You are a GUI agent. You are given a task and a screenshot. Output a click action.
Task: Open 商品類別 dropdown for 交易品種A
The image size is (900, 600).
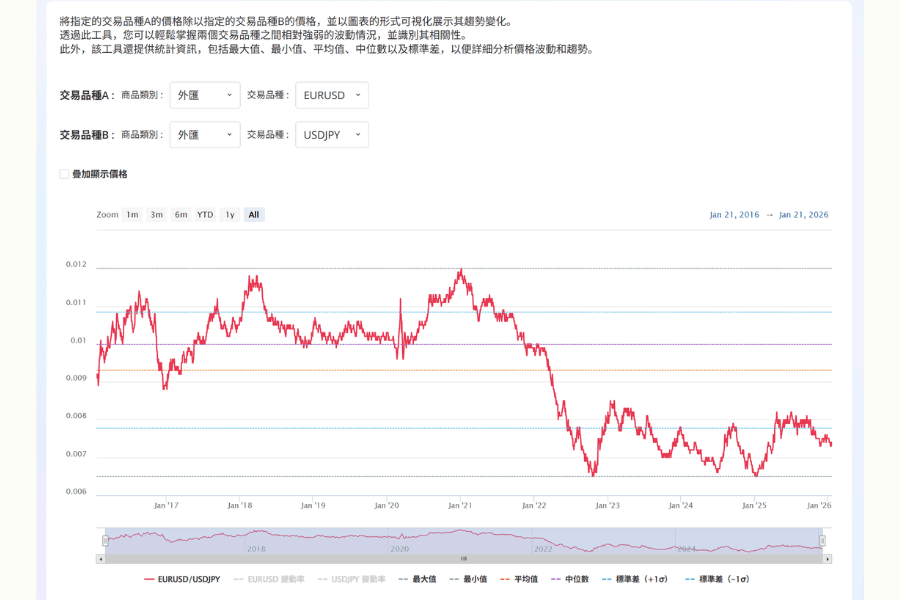204,95
